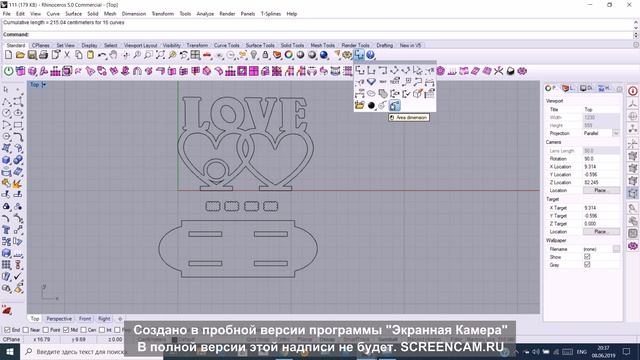Click the ENG language indicator in taskbar
Screen dimensions: 640x360
click(x=581, y=351)
